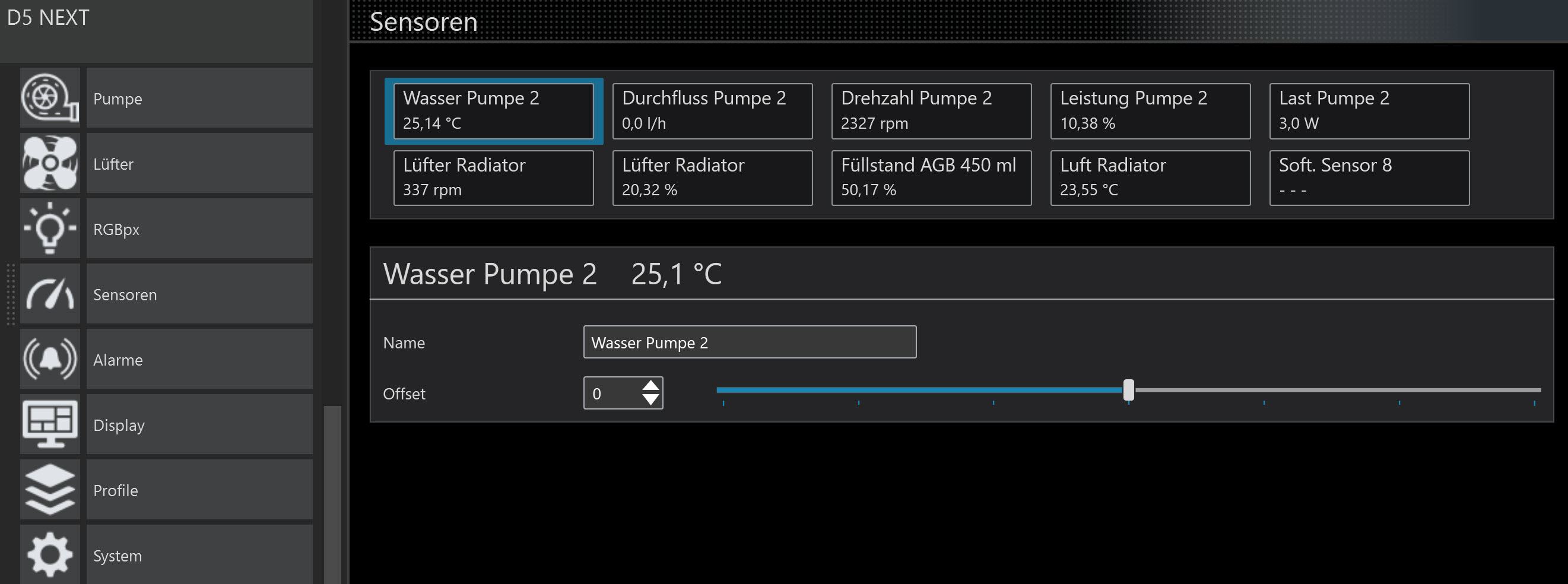Viewport: 1568px width, 584px height.
Task: Click the RGBpx light bulb icon
Action: pos(50,228)
